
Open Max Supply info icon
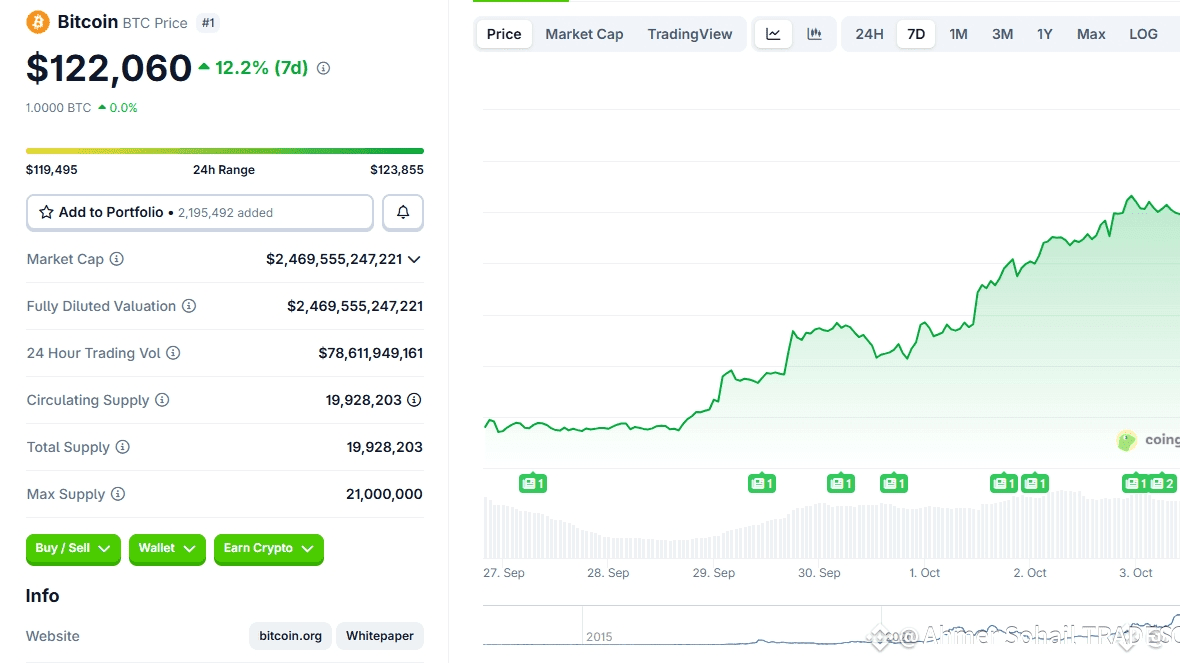117,494
